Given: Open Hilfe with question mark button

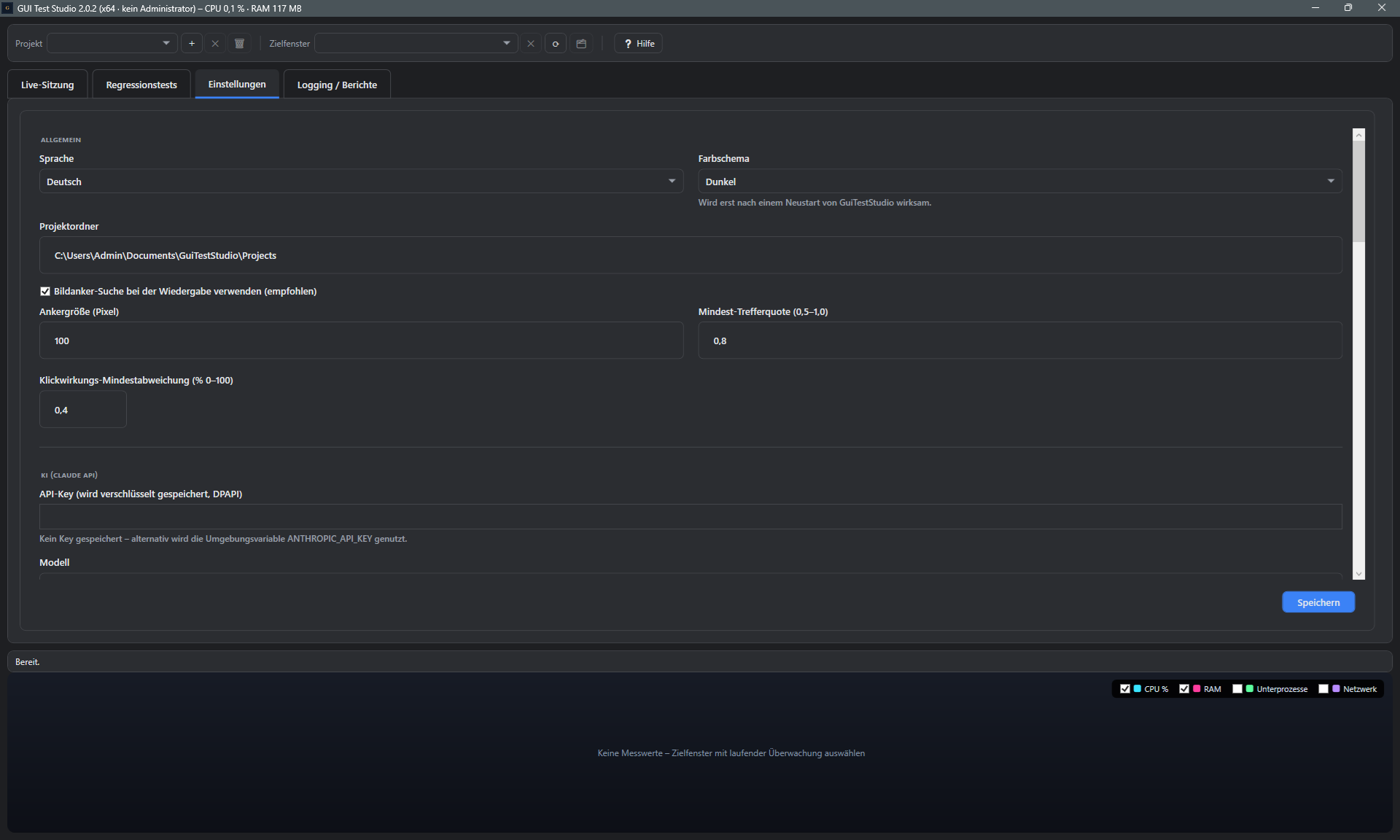Looking at the screenshot, I should tap(638, 44).
